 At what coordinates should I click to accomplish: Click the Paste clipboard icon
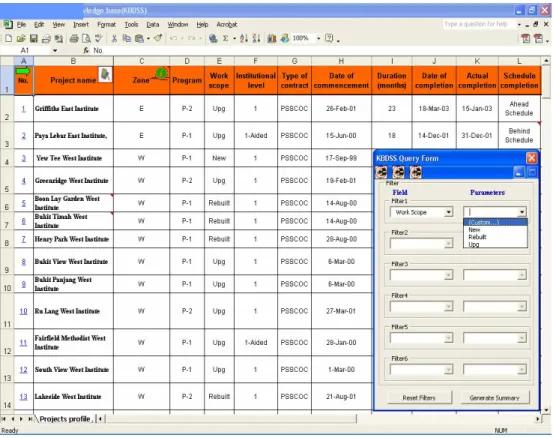coord(140,38)
